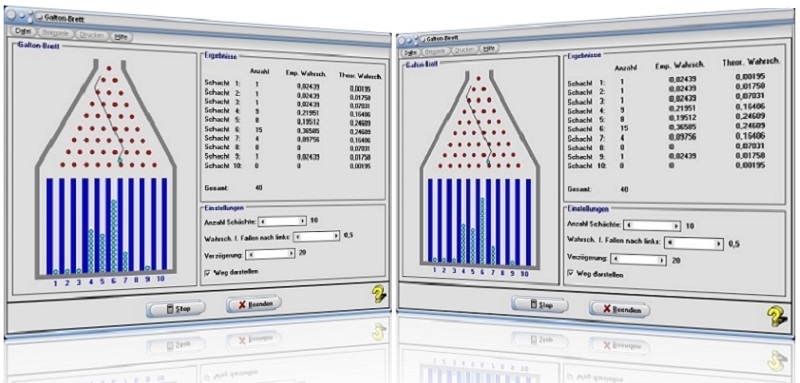This screenshot has height=383, width=800.
Task: Open the Datei menu in right window
Action: point(410,52)
